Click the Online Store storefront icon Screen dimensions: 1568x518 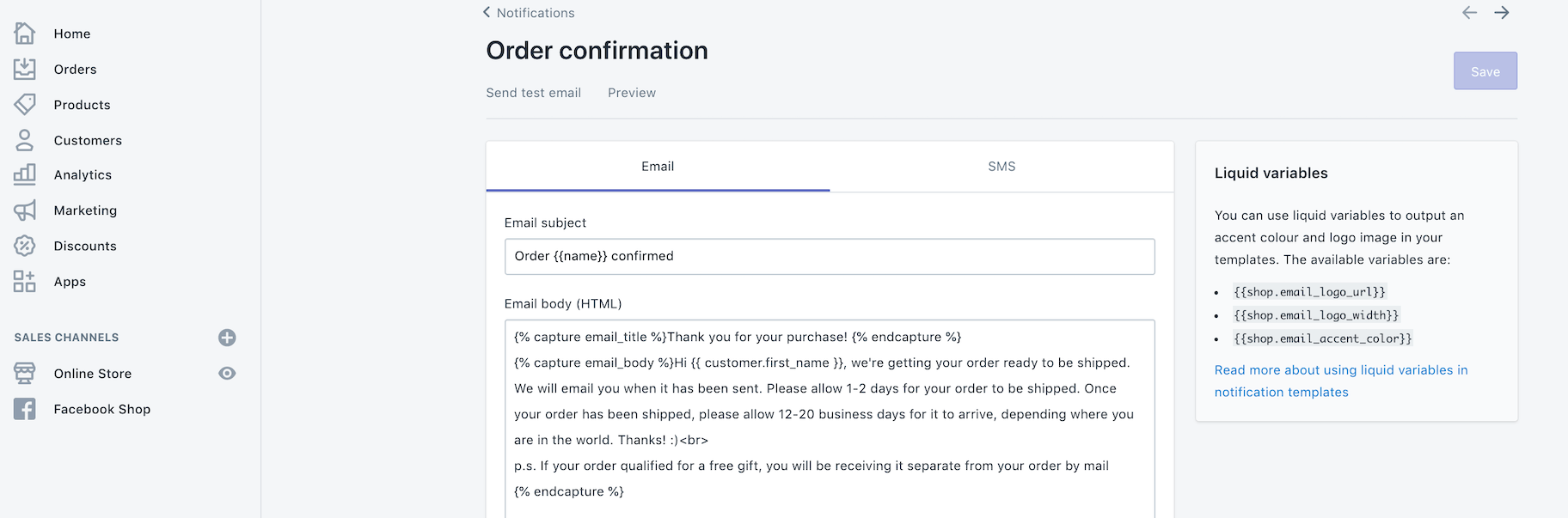(25, 373)
